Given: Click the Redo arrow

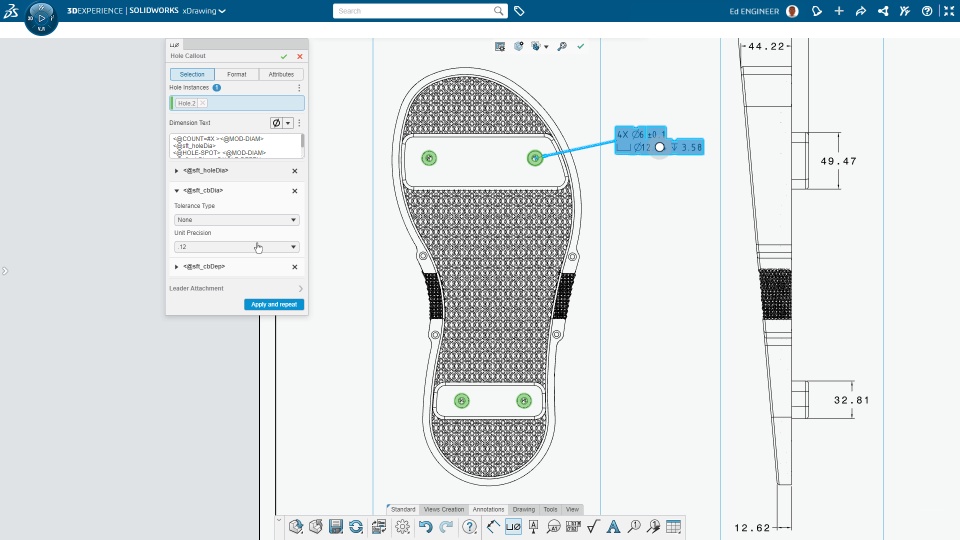Looking at the screenshot, I should pyautogui.click(x=446, y=527).
